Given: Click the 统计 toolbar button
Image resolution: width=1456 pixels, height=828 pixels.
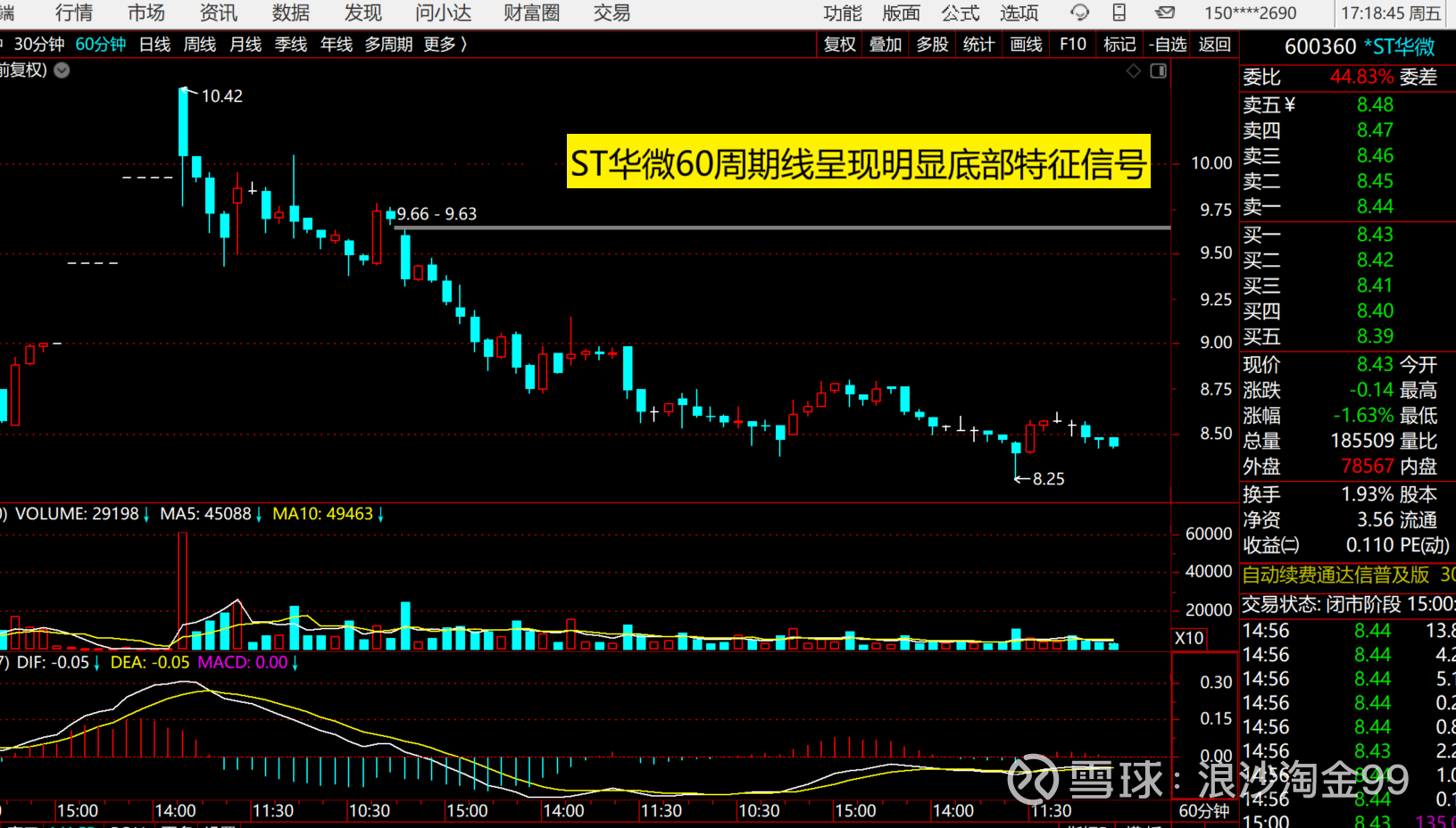Looking at the screenshot, I should pos(979,45).
